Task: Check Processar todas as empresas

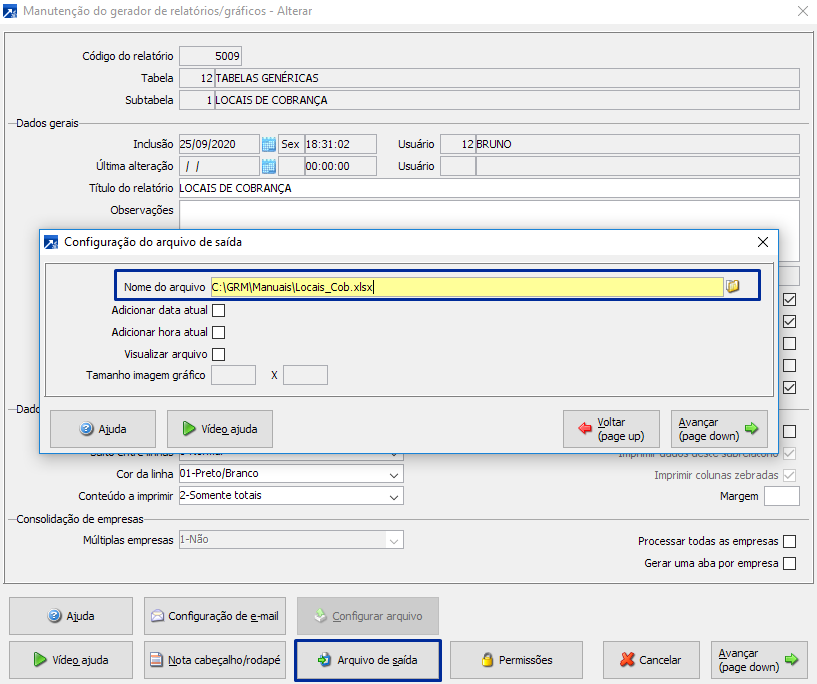Action: tap(790, 542)
